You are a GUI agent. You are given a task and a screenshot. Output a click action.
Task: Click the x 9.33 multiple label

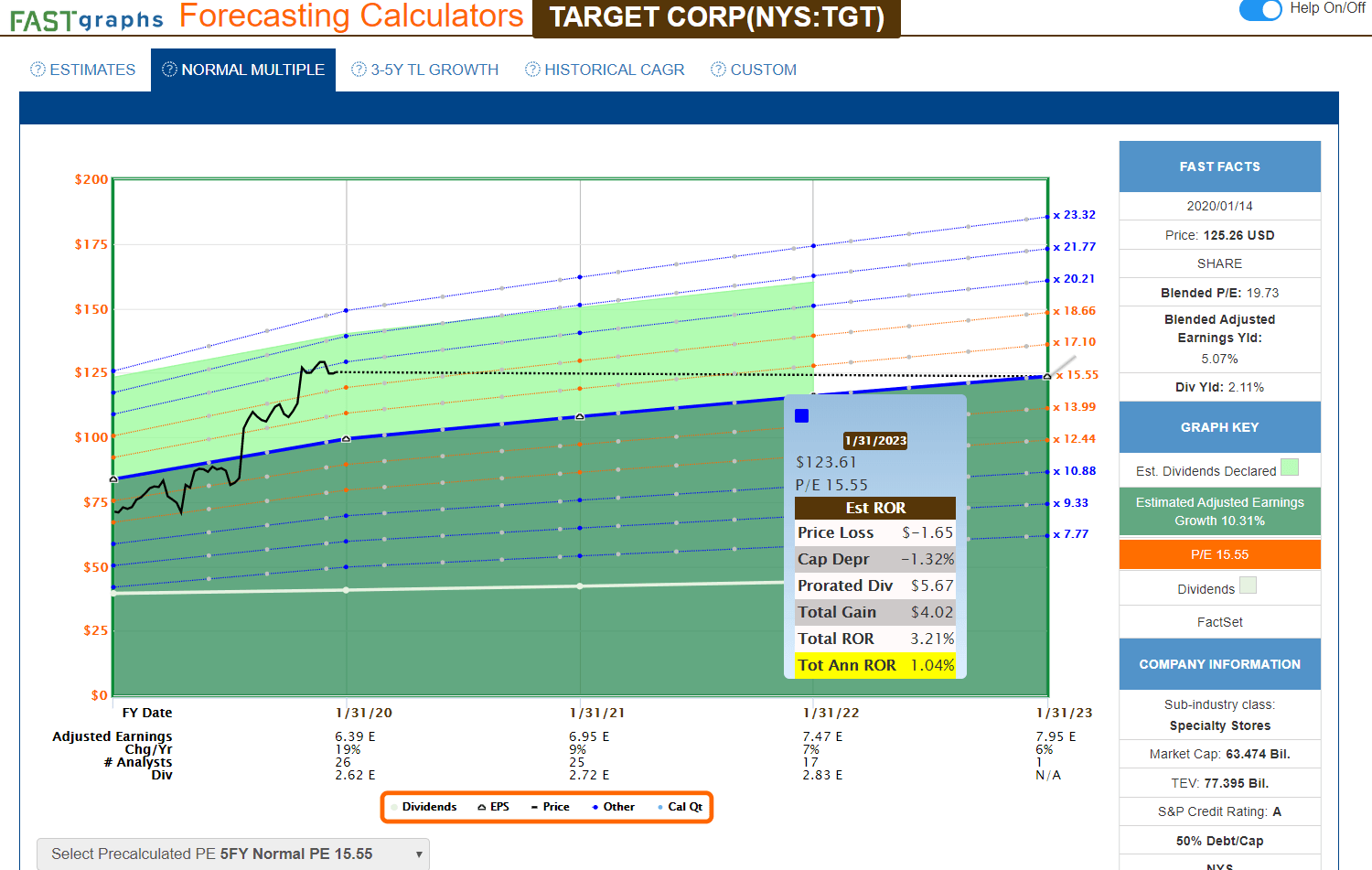[1071, 503]
